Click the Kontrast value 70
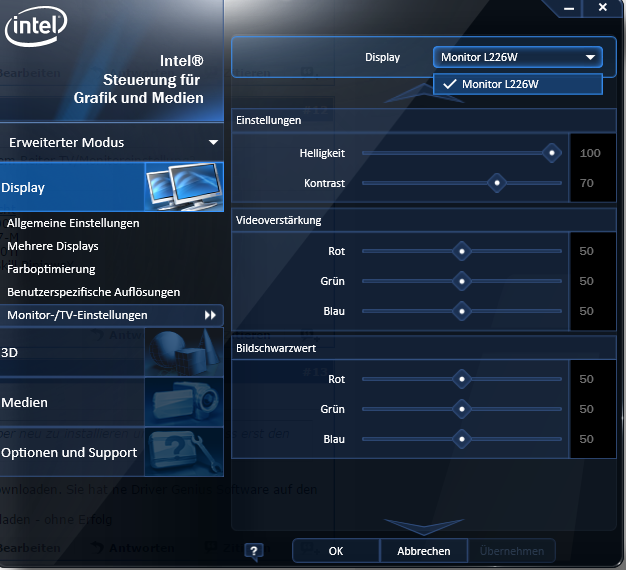 pos(586,183)
